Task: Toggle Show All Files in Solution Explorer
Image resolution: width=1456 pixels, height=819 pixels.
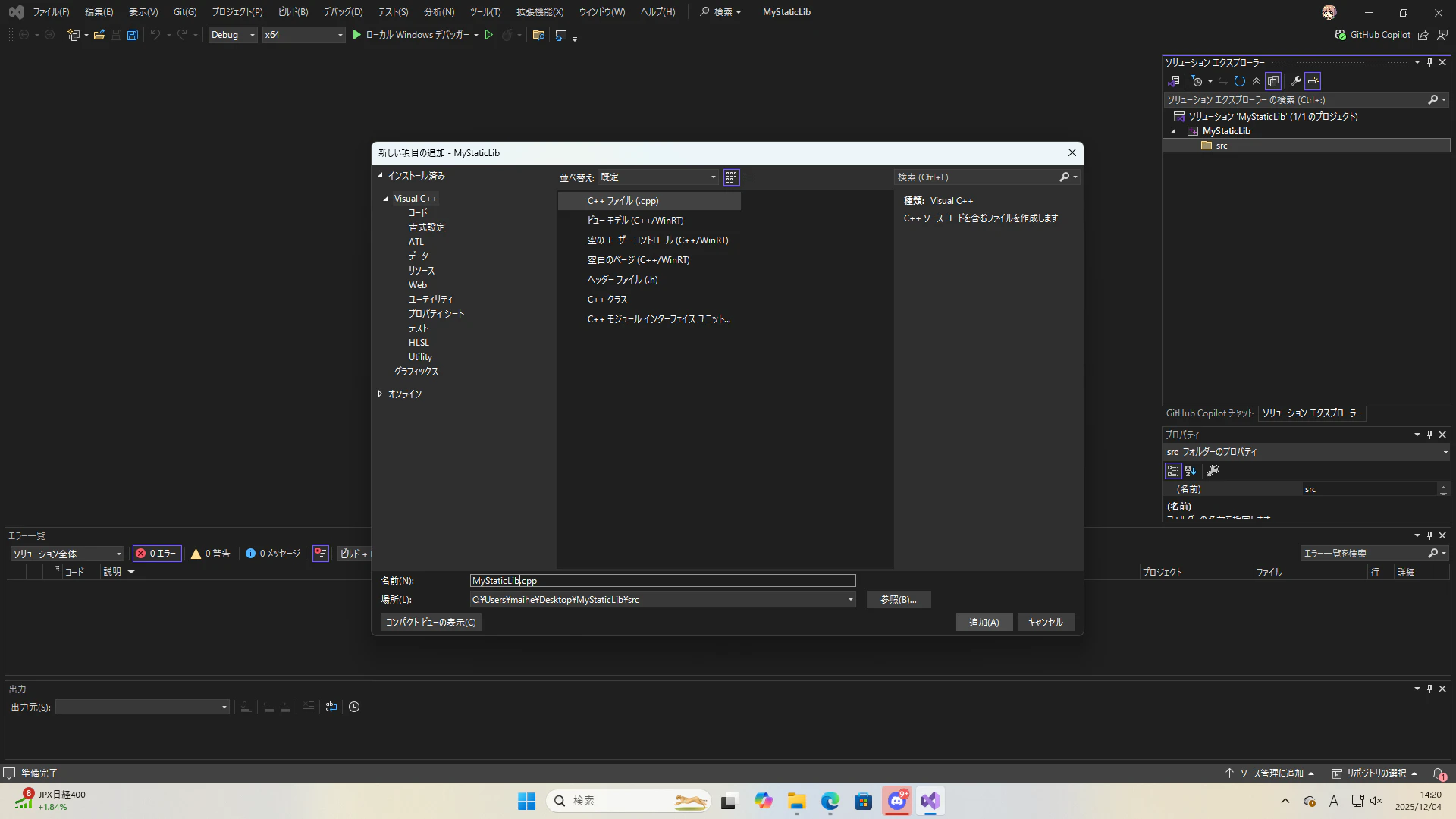Action: pos(1273,81)
